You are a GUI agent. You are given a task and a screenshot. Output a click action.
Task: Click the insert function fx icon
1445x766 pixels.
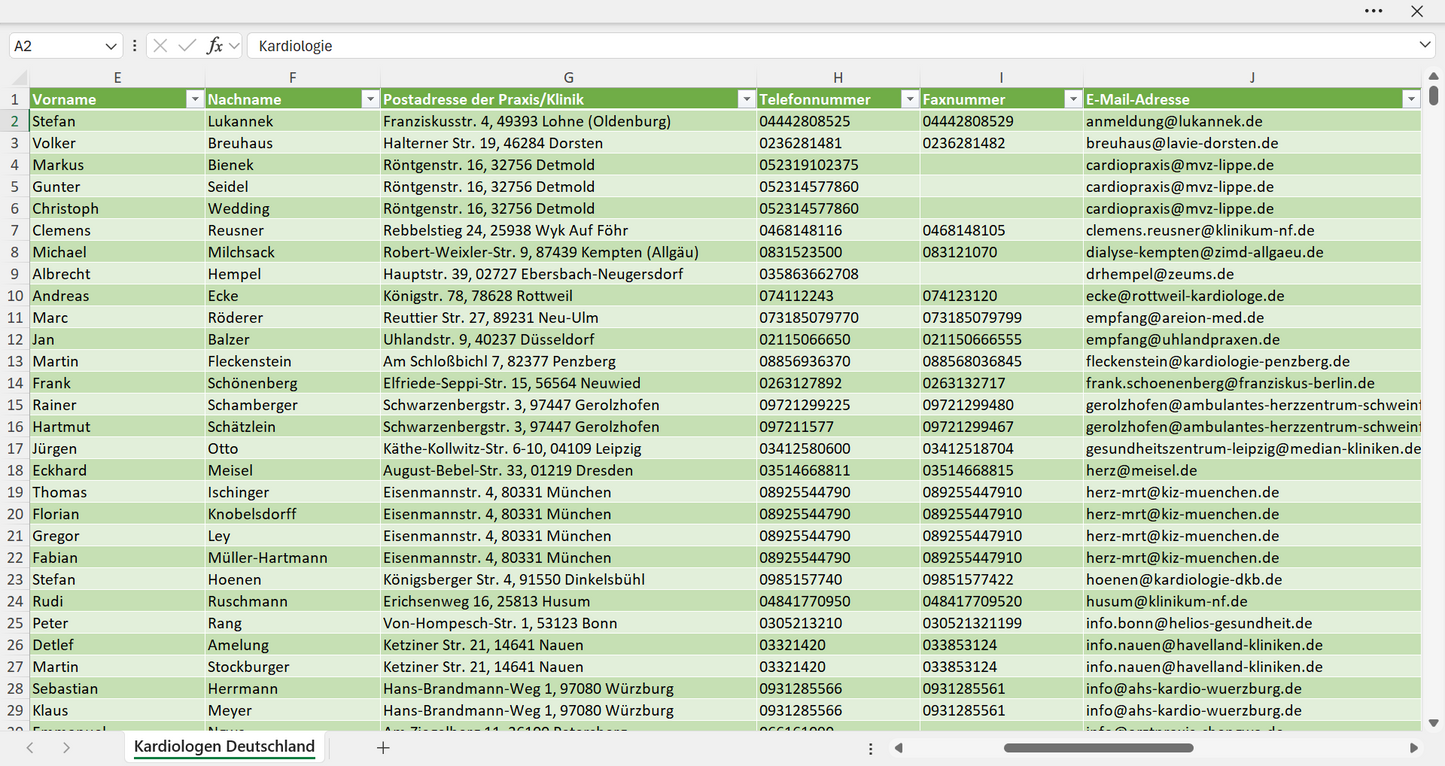pos(214,46)
